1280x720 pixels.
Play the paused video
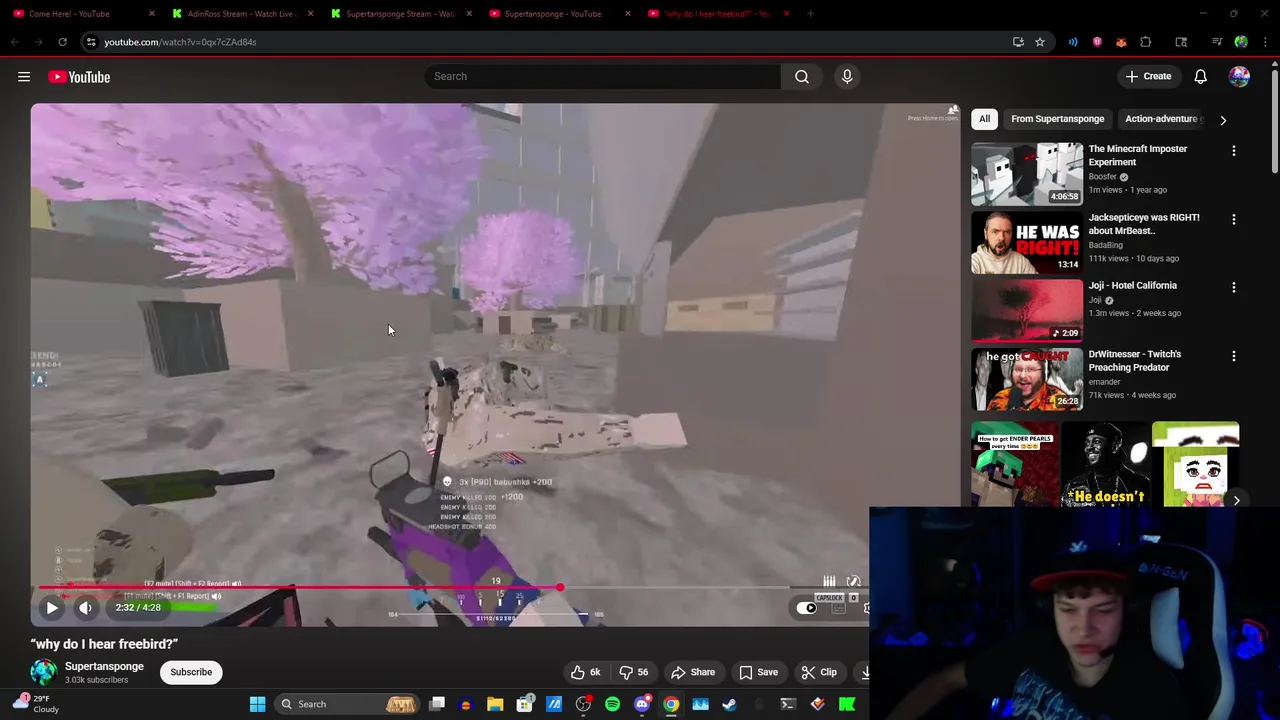coord(52,607)
